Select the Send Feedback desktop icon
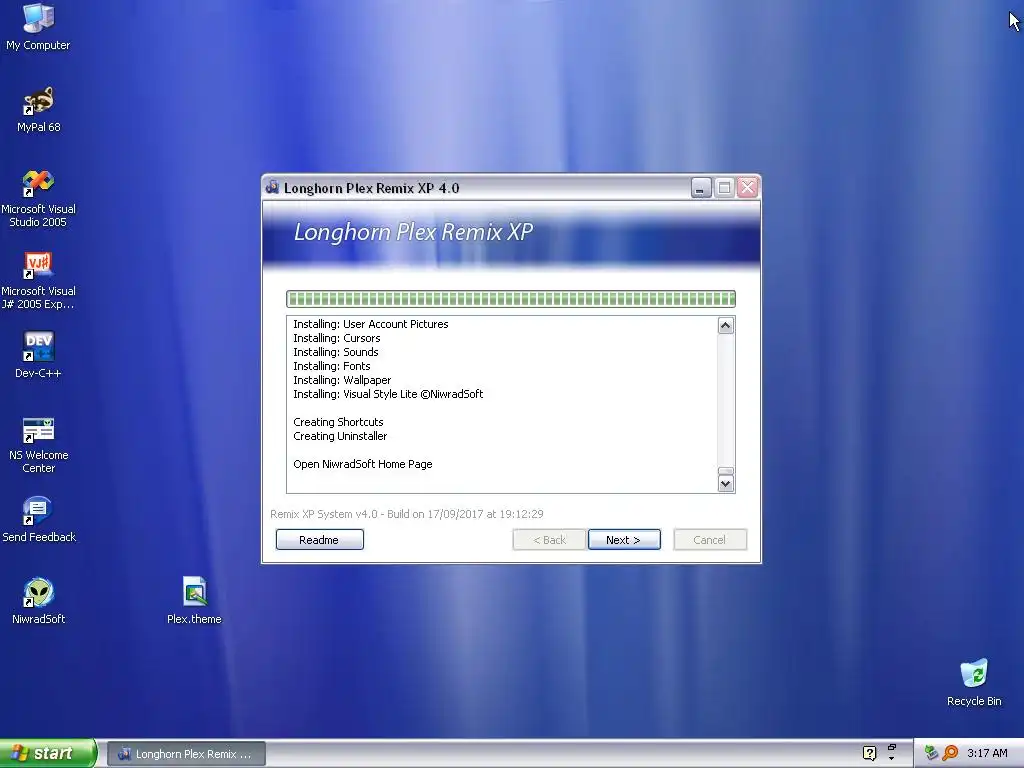The height and width of the screenshot is (768, 1024). point(39,519)
